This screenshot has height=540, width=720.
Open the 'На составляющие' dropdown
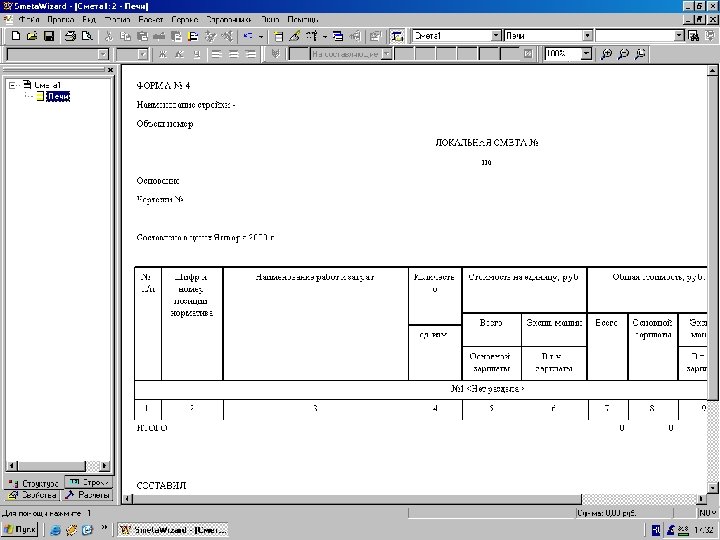387,54
